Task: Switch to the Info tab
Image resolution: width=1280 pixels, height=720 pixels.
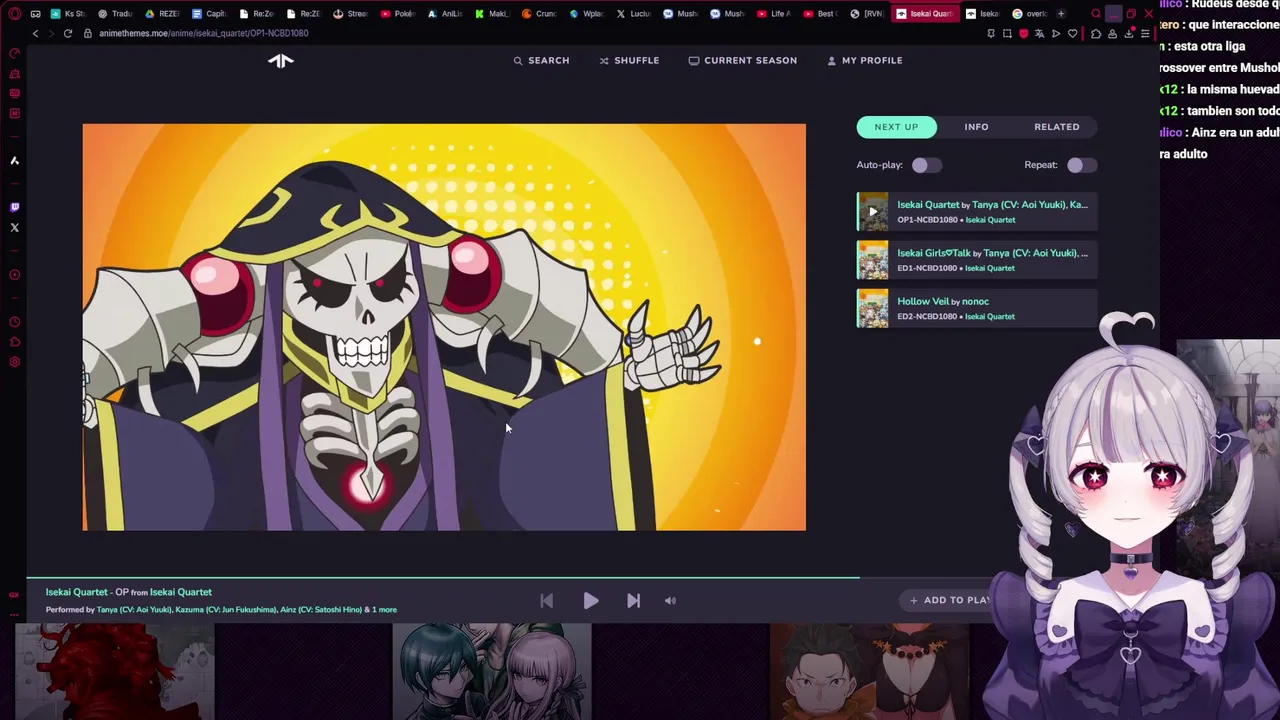Action: pos(976,127)
